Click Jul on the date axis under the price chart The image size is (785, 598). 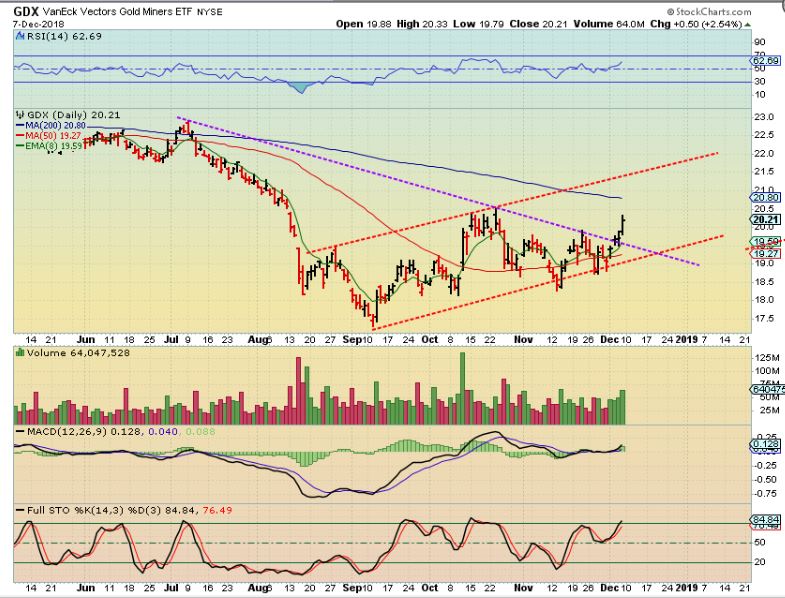tap(171, 339)
